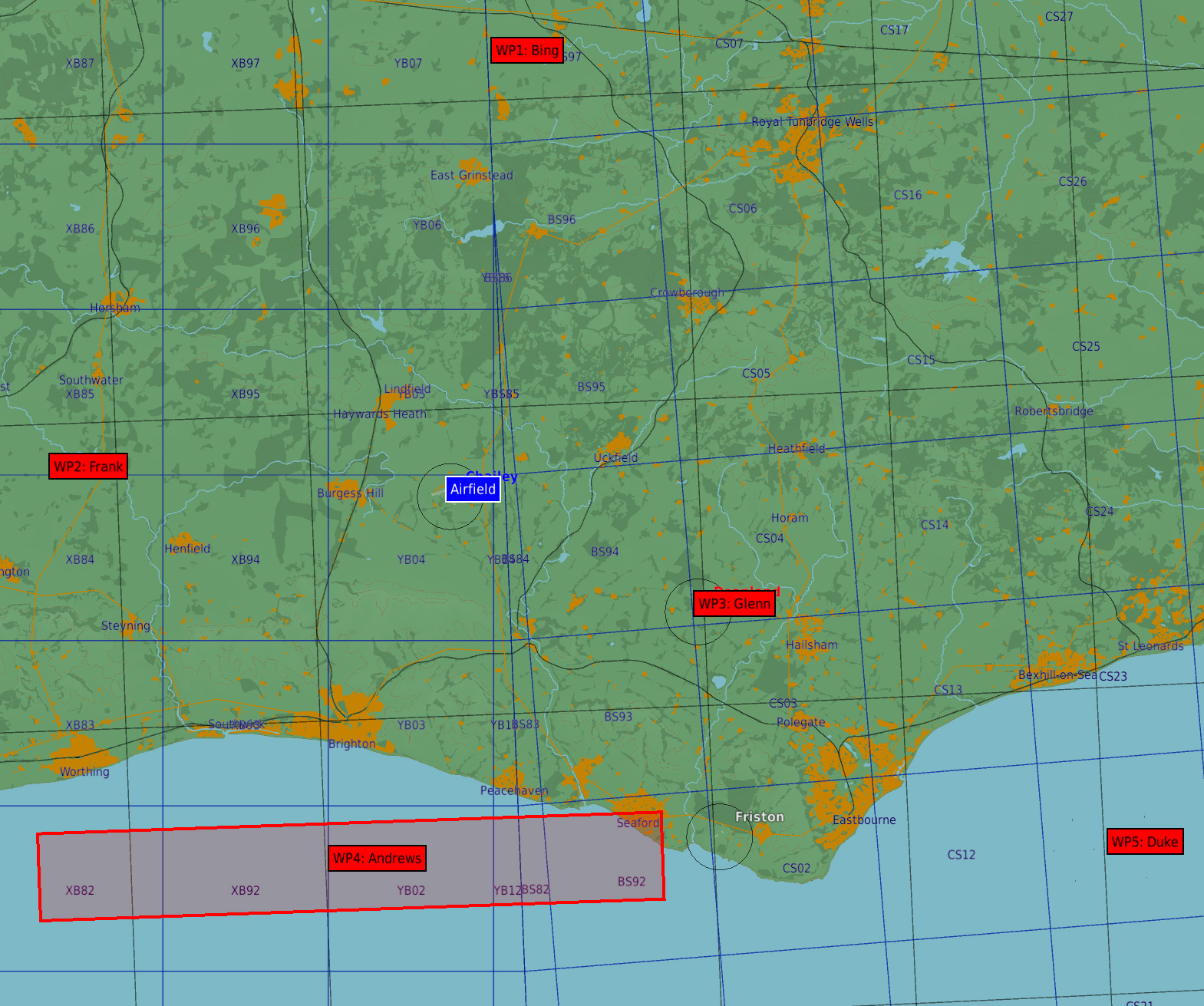Click the Brighton town label
The width and height of the screenshot is (1204, 1006).
[x=351, y=744]
